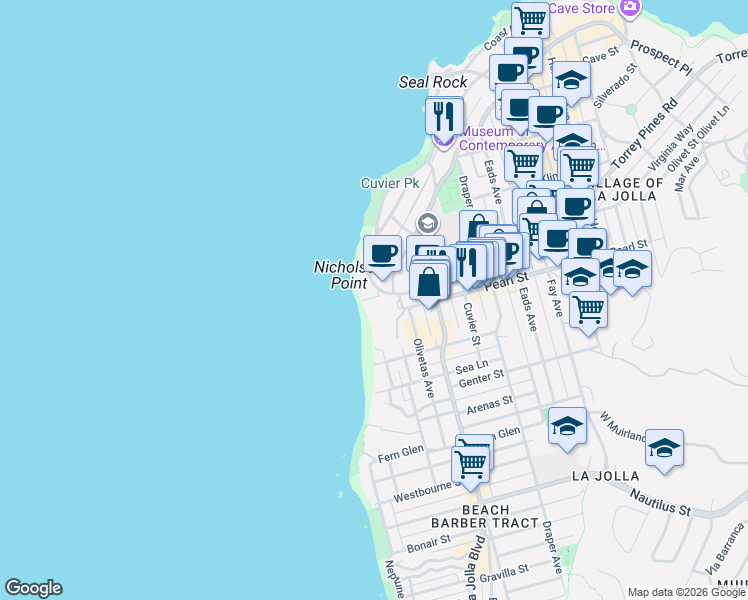Open the Museum of Contemporary Art purple pin
Screen dimensions: 748x600
point(443,141)
